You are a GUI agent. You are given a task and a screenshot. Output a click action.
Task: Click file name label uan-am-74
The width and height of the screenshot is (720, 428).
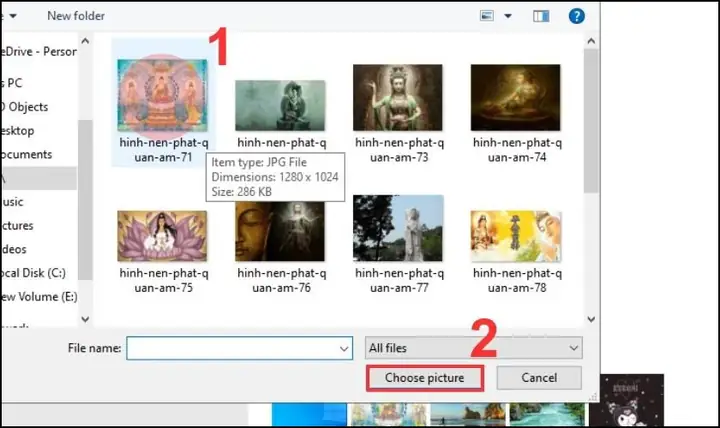[x=517, y=158]
